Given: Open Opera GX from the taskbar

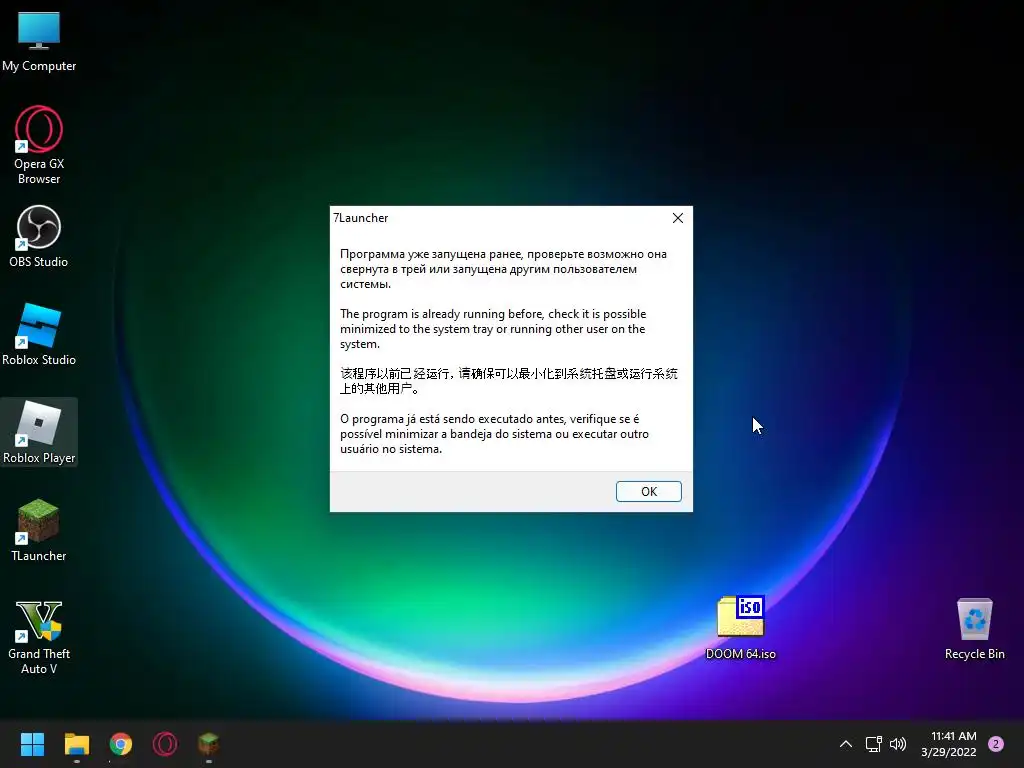Looking at the screenshot, I should click(x=165, y=744).
